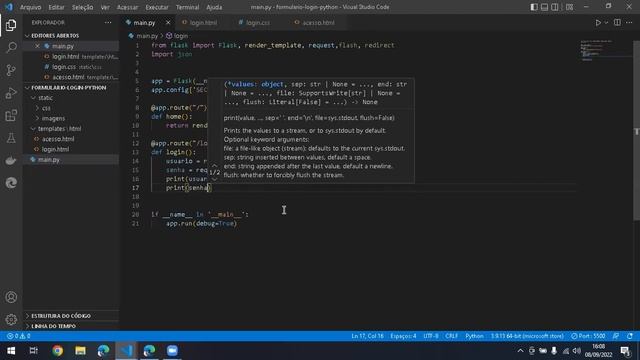The image size is (640, 360).
Task: Open the Acessar menu
Action: point(127,7)
